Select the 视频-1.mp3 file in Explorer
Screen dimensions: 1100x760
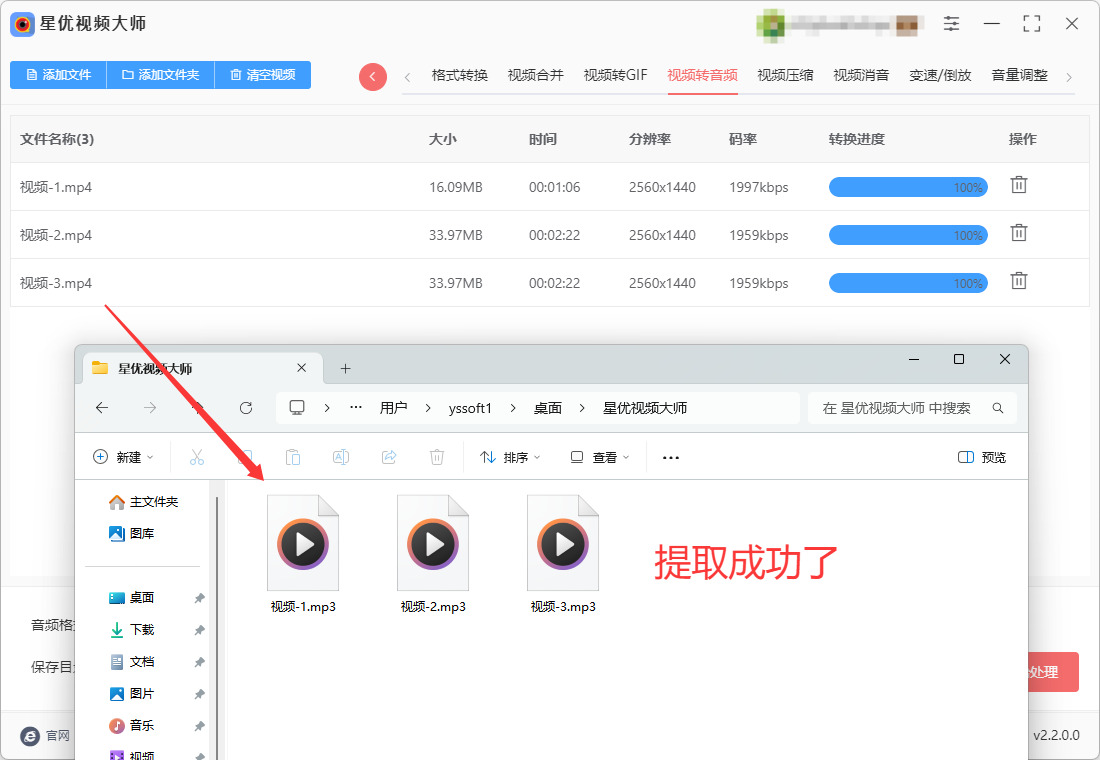303,554
